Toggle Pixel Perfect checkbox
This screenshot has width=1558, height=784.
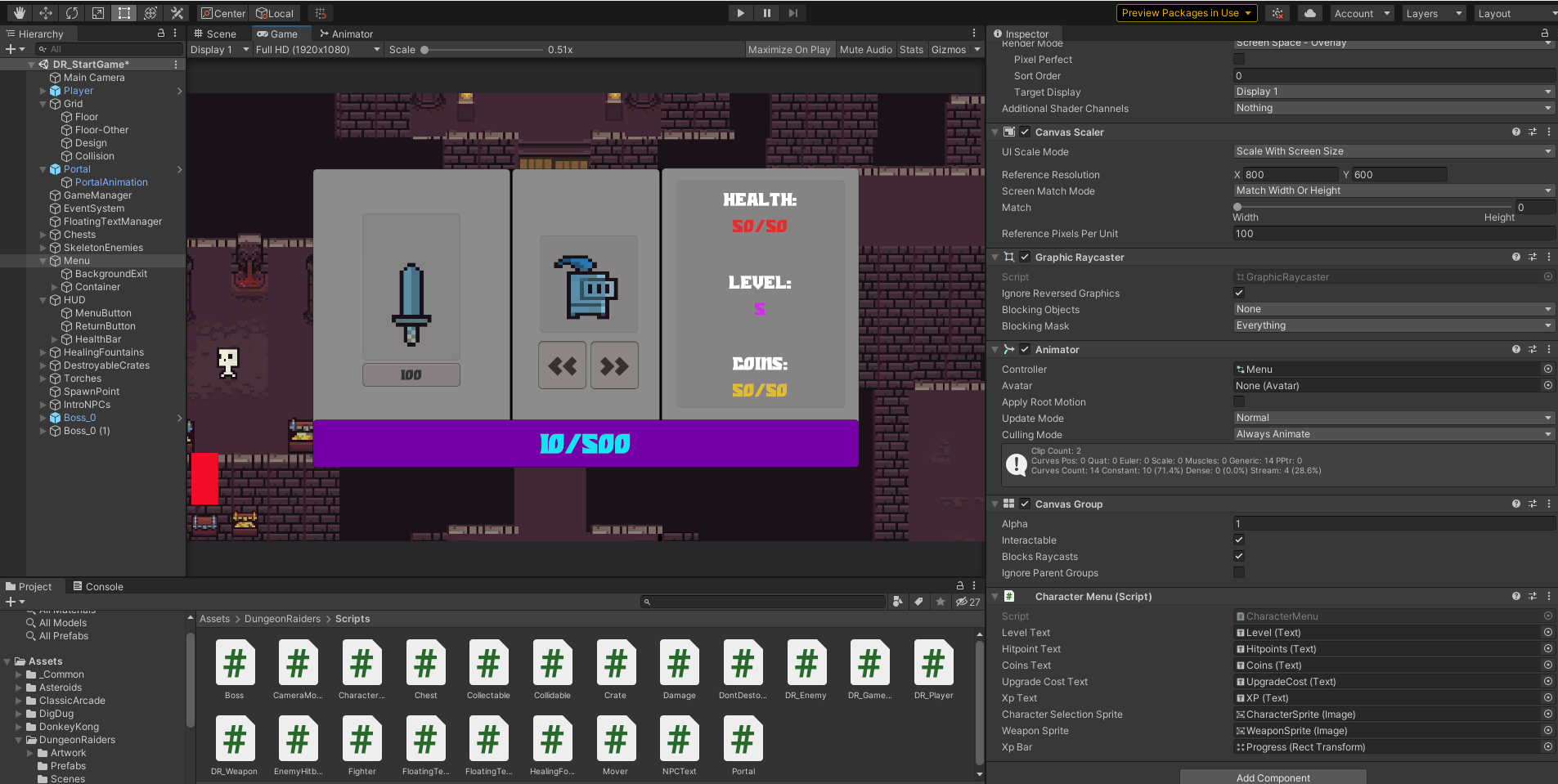coord(1239,59)
